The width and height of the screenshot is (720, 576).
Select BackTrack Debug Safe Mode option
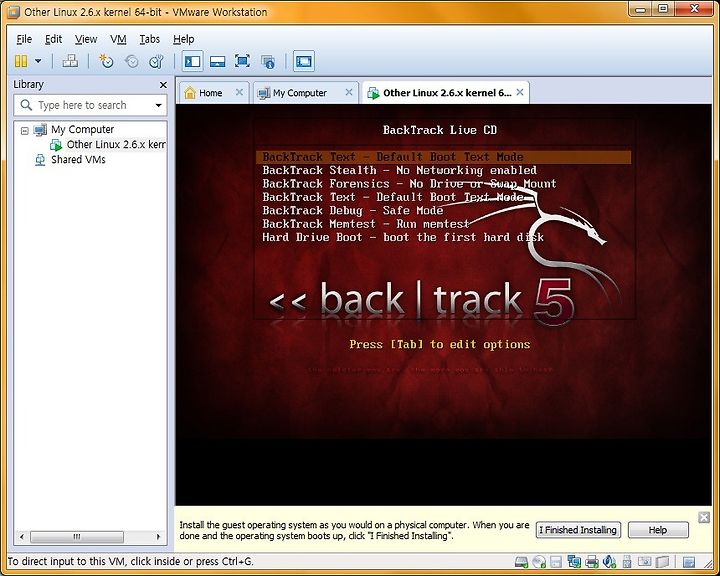[353, 210]
